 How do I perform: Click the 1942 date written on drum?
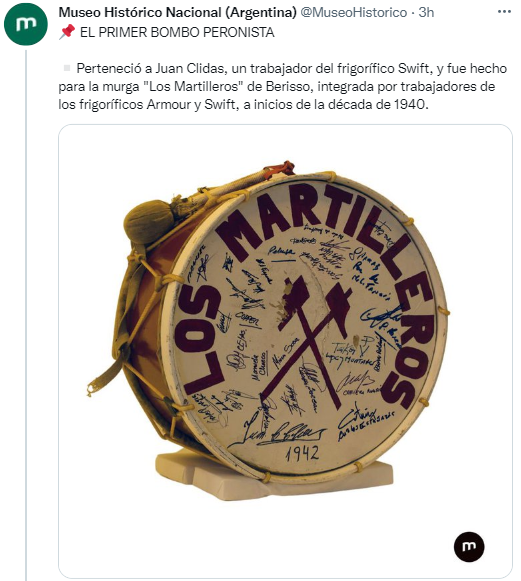tap(302, 452)
